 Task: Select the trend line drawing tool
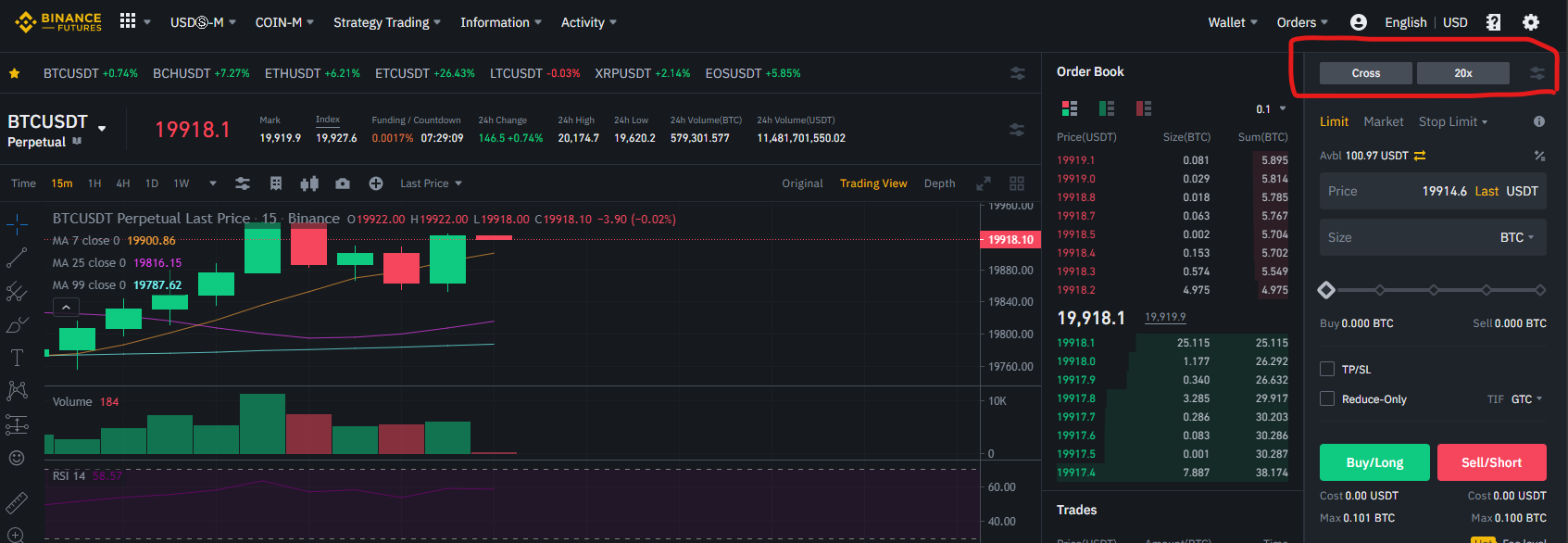pos(17,258)
